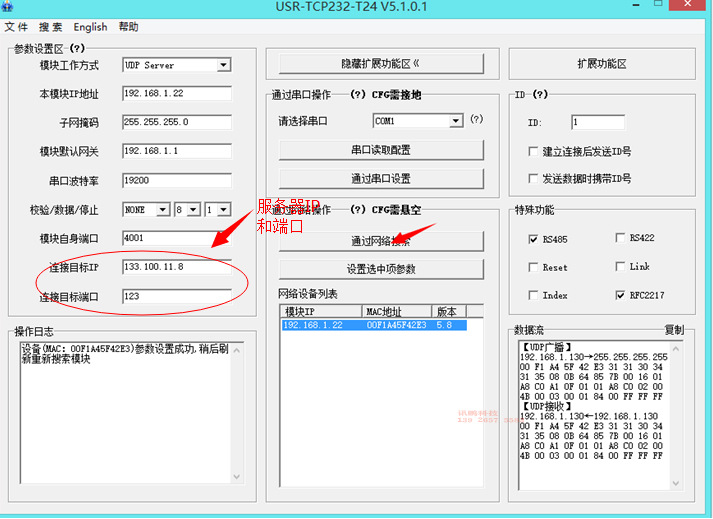713x519 pixels.
Task: Uncheck the RFC2217 checkbox
Action: pos(620,296)
